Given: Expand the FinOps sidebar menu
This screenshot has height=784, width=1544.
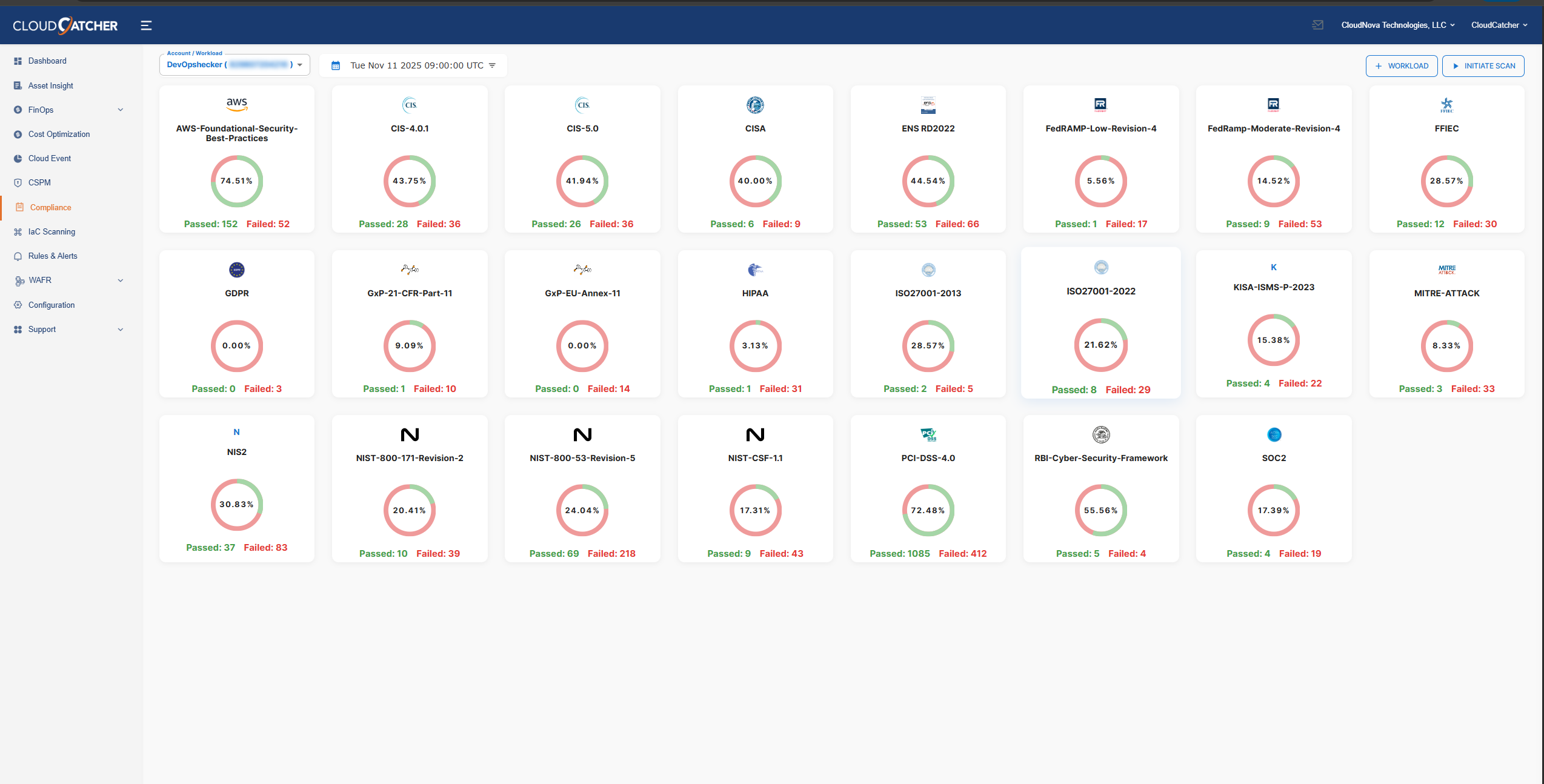Looking at the screenshot, I should coord(120,110).
